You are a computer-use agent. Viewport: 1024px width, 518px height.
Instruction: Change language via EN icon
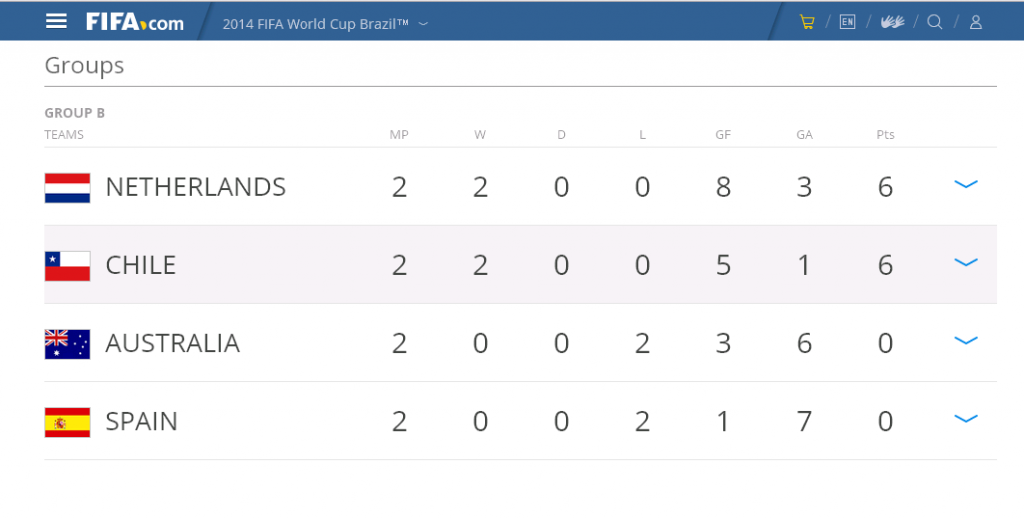tap(847, 22)
